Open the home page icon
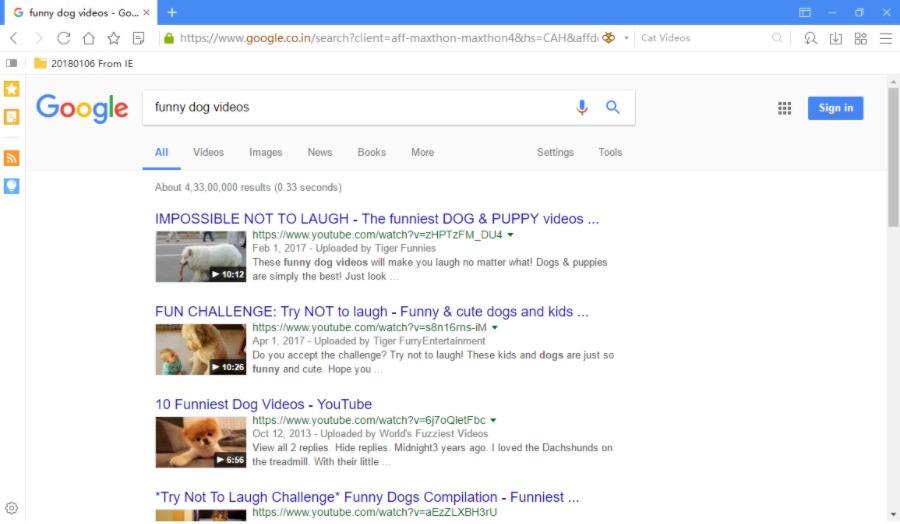This screenshot has width=900, height=524. [x=88, y=38]
